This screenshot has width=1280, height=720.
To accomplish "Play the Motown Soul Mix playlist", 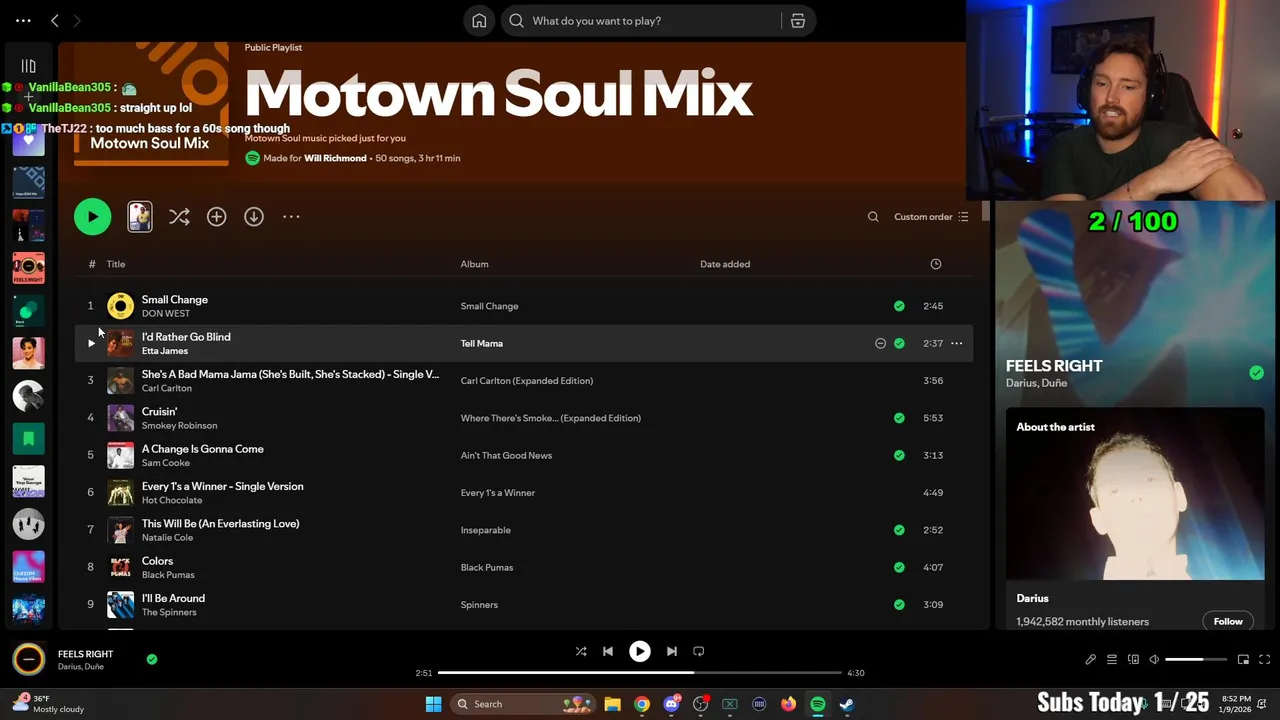I will [x=92, y=217].
